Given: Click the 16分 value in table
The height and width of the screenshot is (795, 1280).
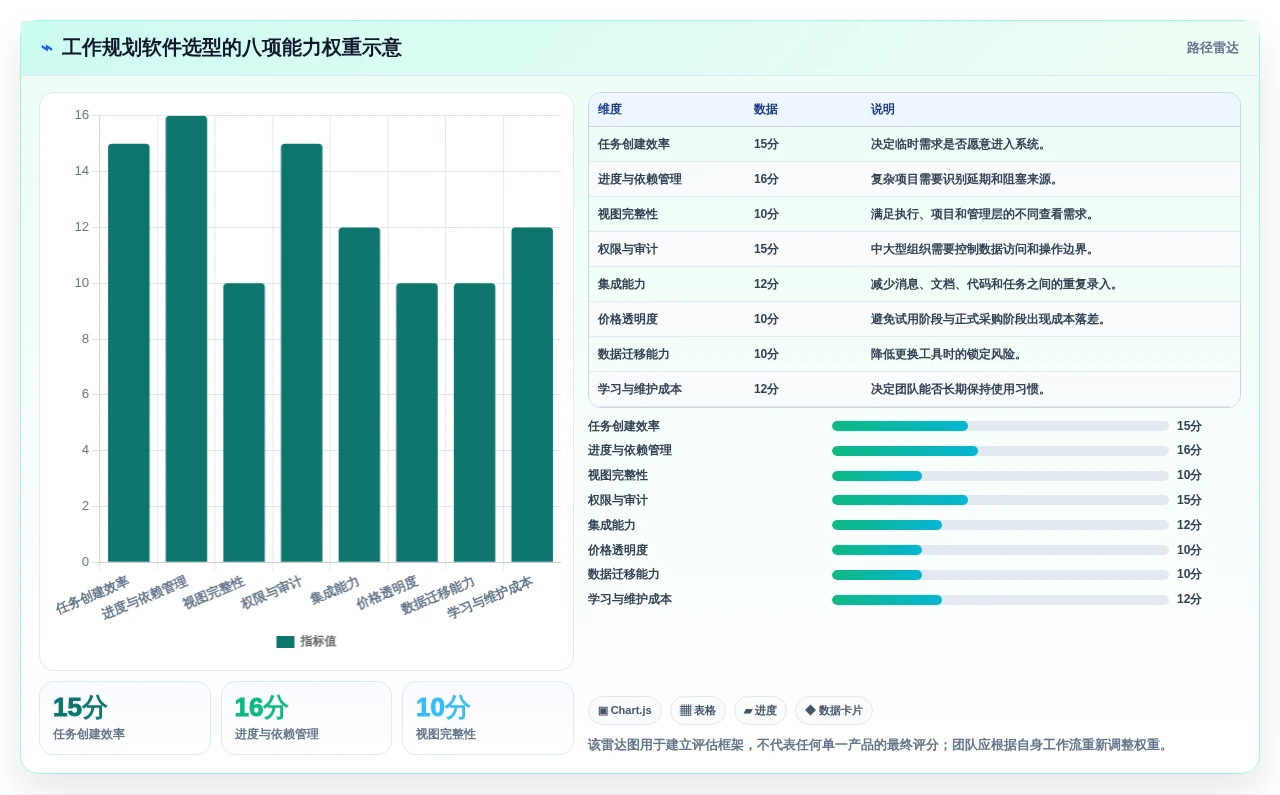Looking at the screenshot, I should [x=766, y=180].
